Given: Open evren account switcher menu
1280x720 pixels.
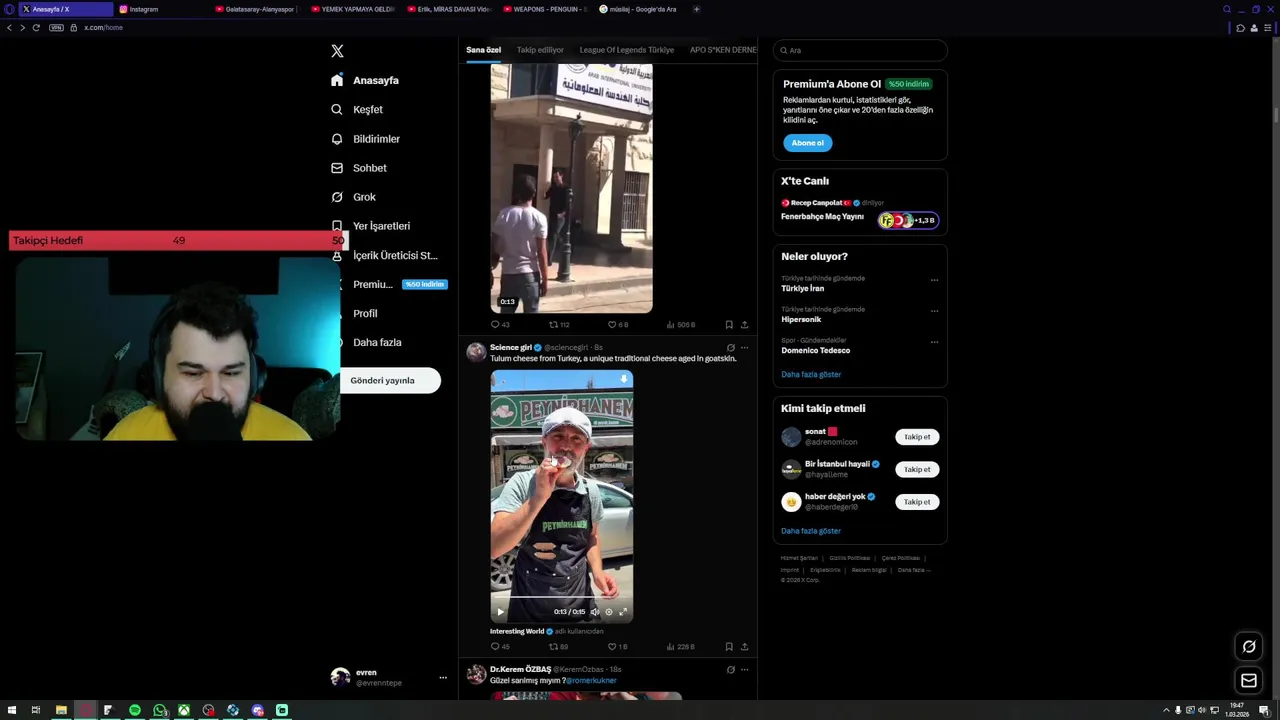Looking at the screenshot, I should pyautogui.click(x=389, y=677).
